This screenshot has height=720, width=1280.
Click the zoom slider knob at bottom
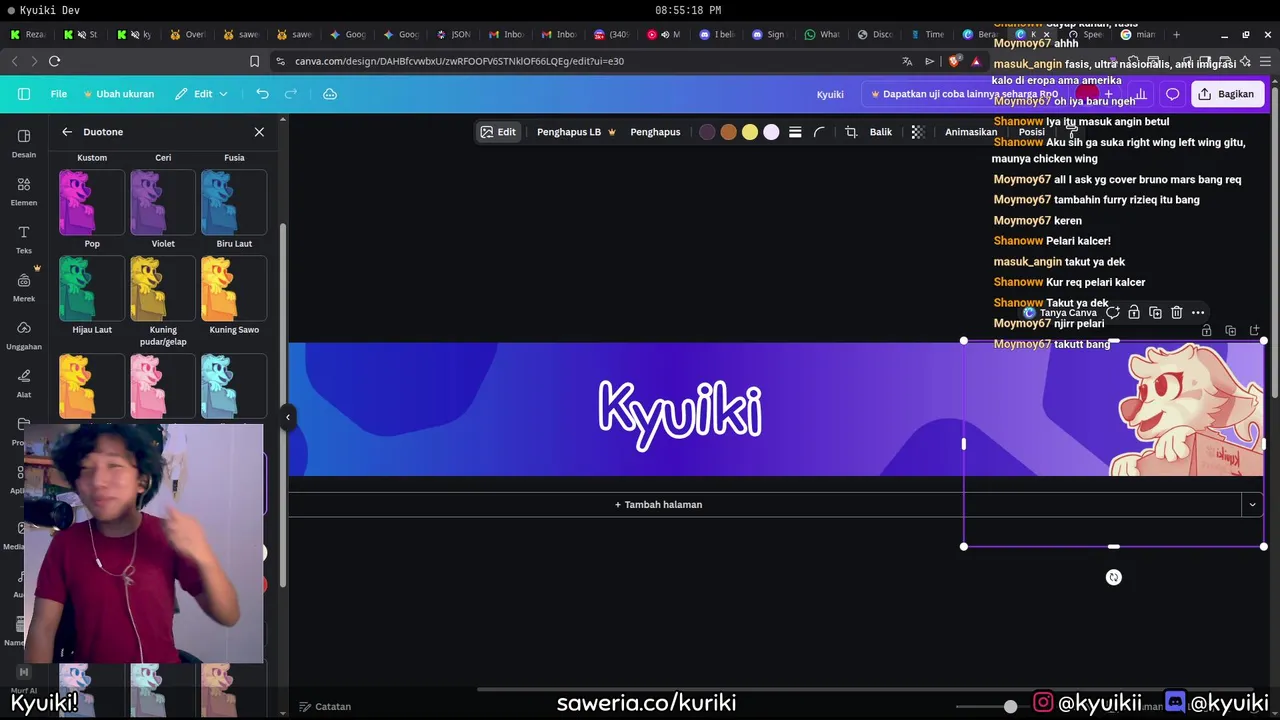[1011, 706]
